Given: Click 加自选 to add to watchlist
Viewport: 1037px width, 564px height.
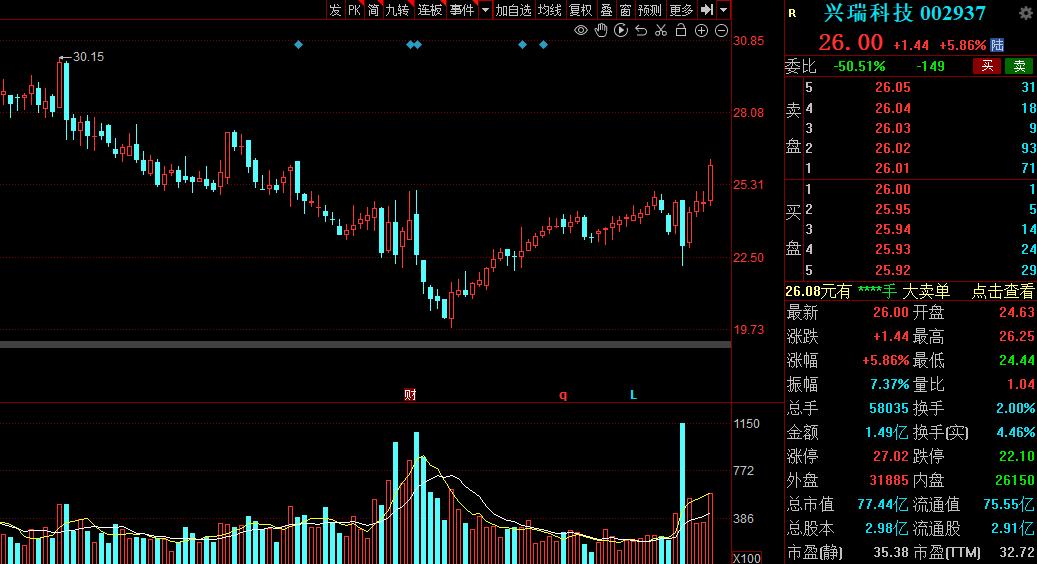Looking at the screenshot, I should click(513, 10).
